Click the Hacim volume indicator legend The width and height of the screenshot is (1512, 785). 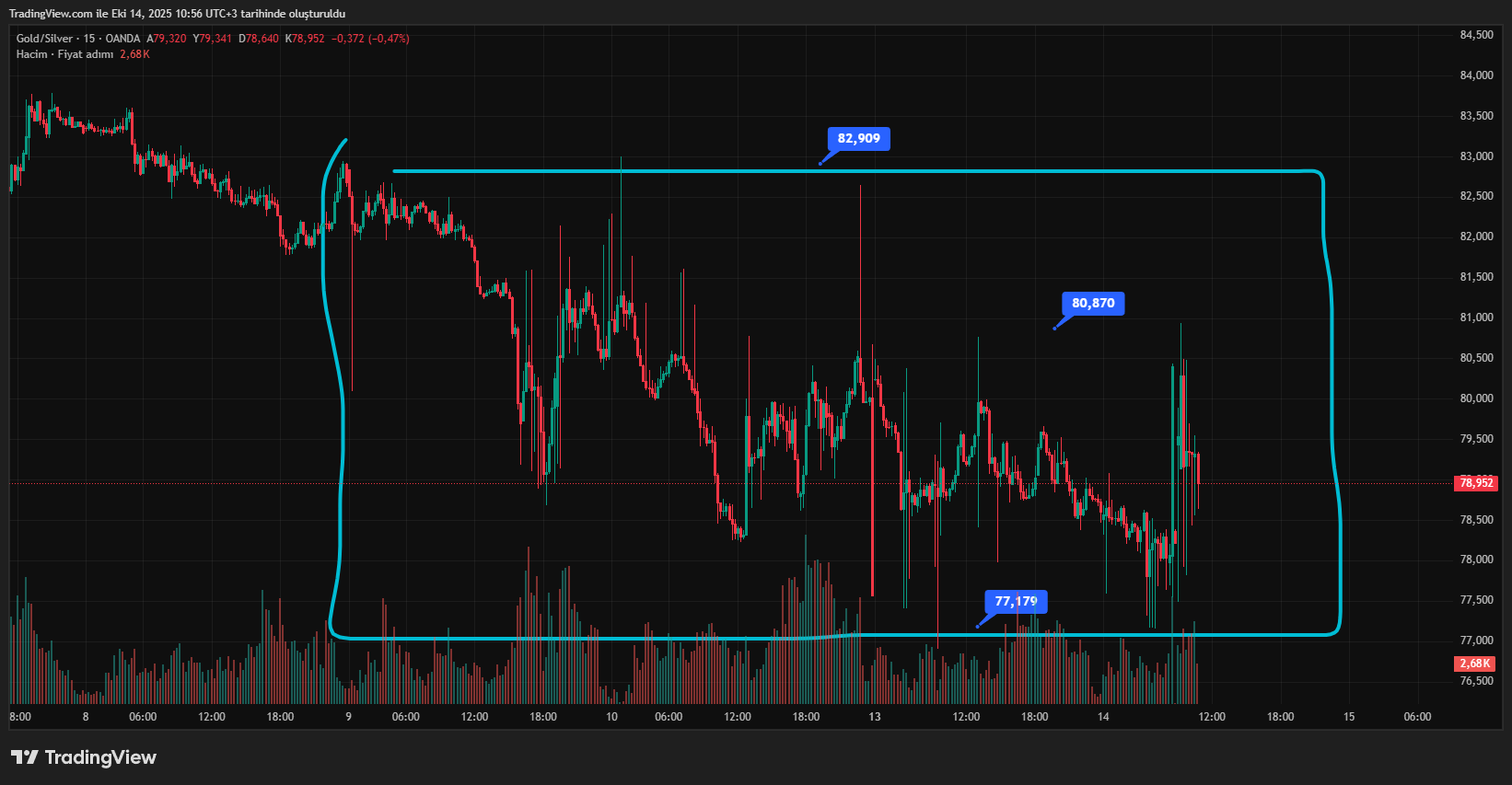[64, 54]
